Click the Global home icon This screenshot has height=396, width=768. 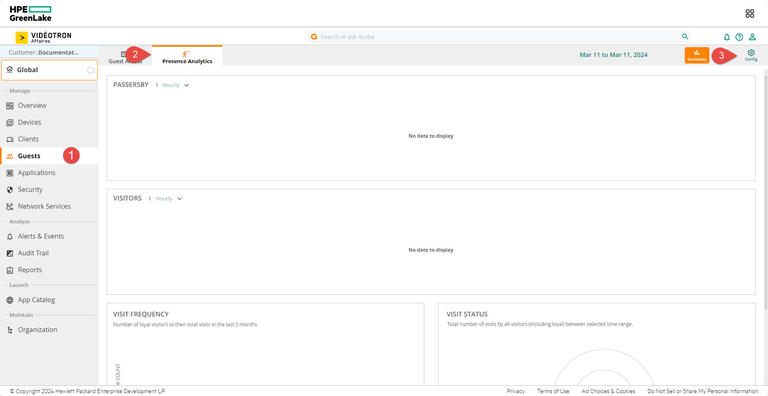click(10, 70)
